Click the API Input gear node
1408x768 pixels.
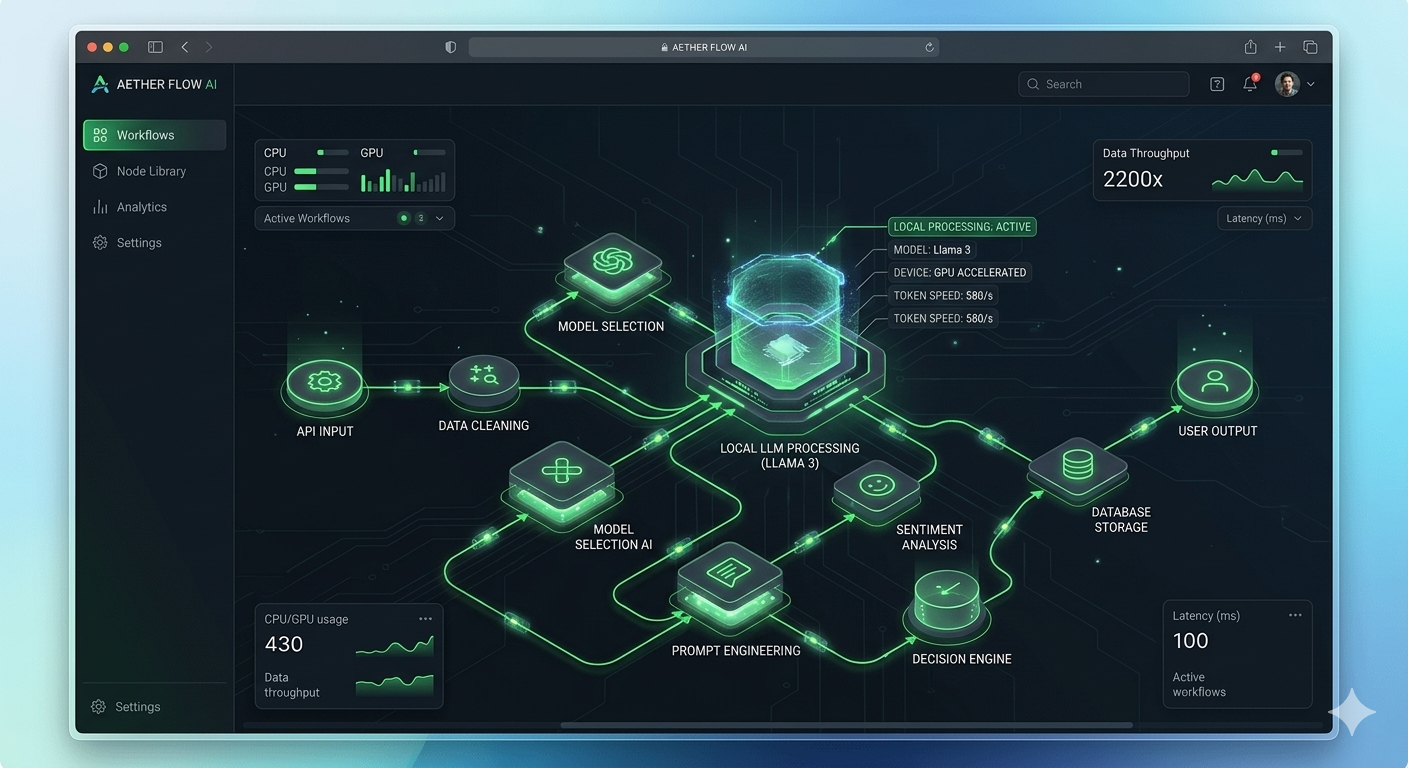(324, 381)
